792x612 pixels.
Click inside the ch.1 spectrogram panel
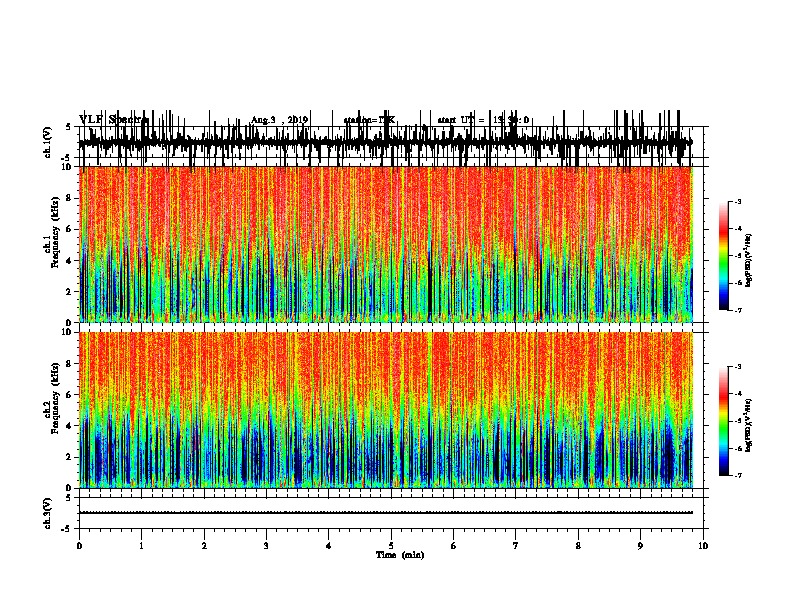pos(385,244)
